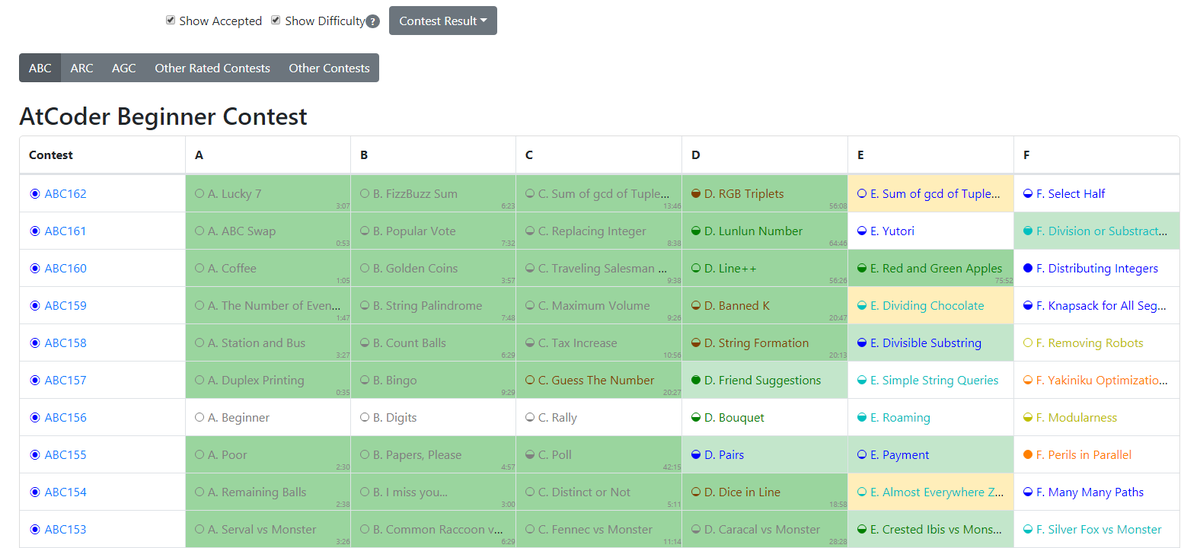Image resolution: width=1200 pixels, height=548 pixels.
Task: Open problem C. Traveling Salesman
Action: pyautogui.click(x=602, y=268)
